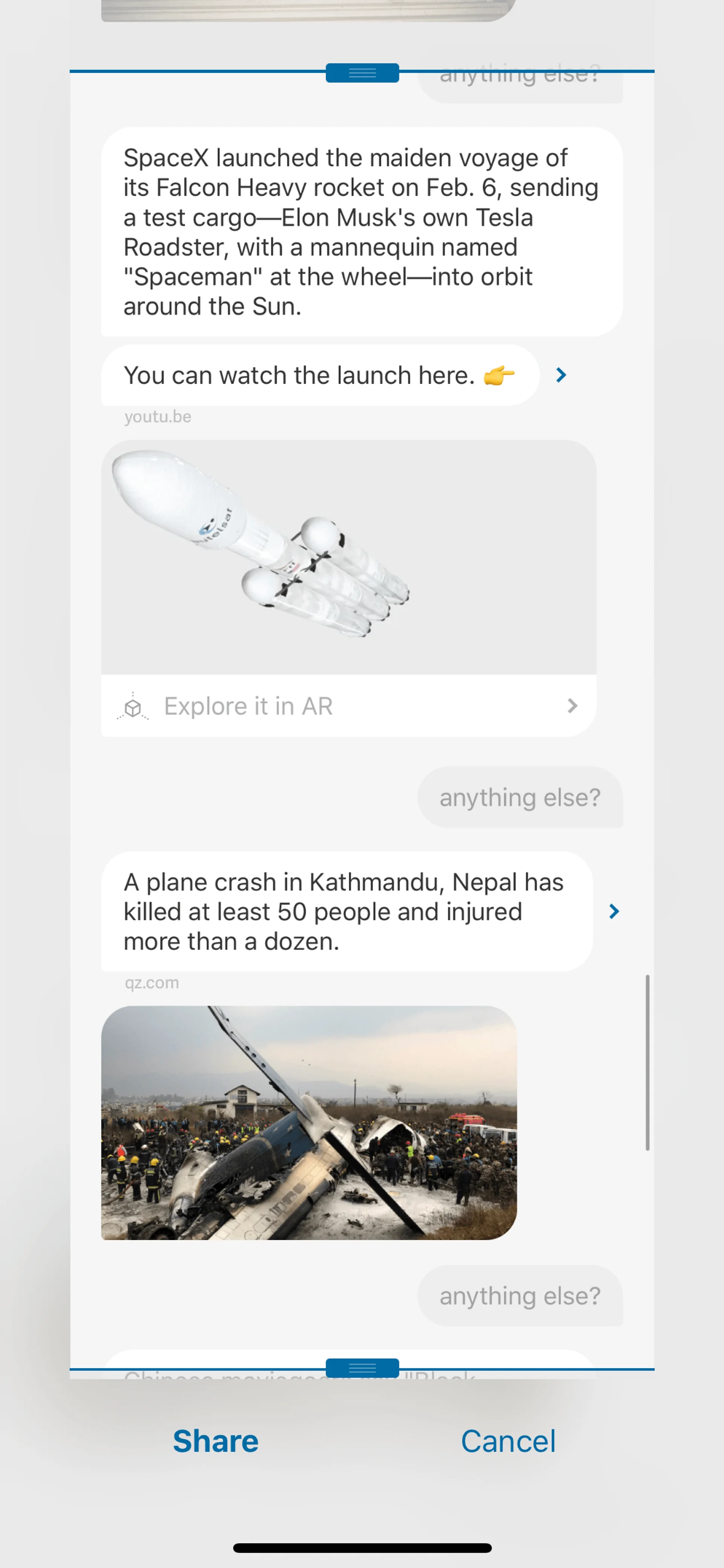Click the bottom crop selection handle
This screenshot has width=724, height=1568.
coord(362,1368)
